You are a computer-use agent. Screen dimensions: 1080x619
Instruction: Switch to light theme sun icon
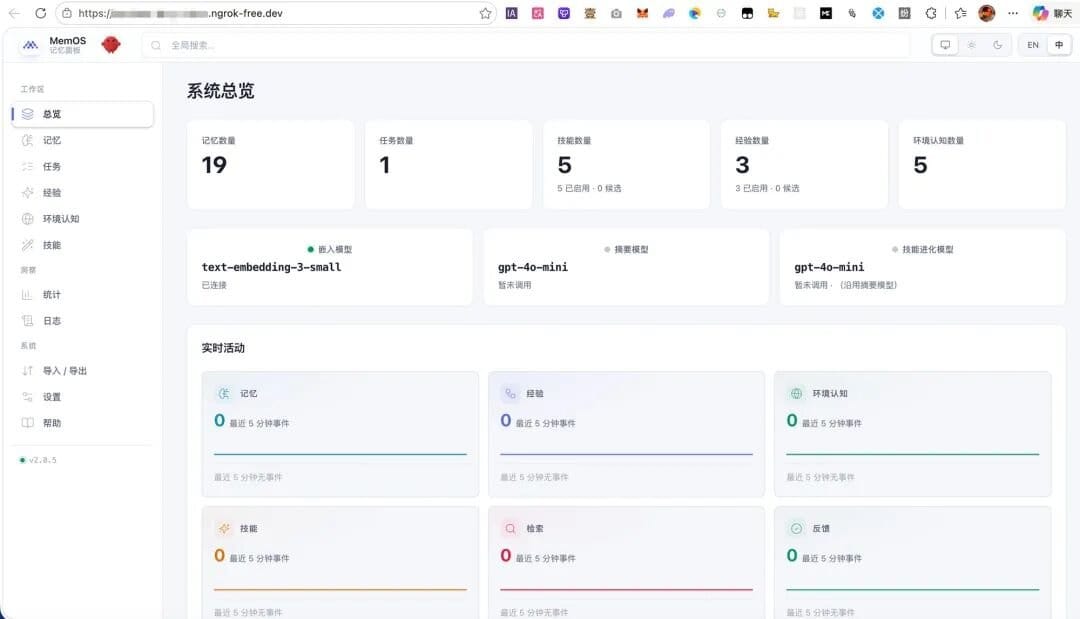point(971,45)
